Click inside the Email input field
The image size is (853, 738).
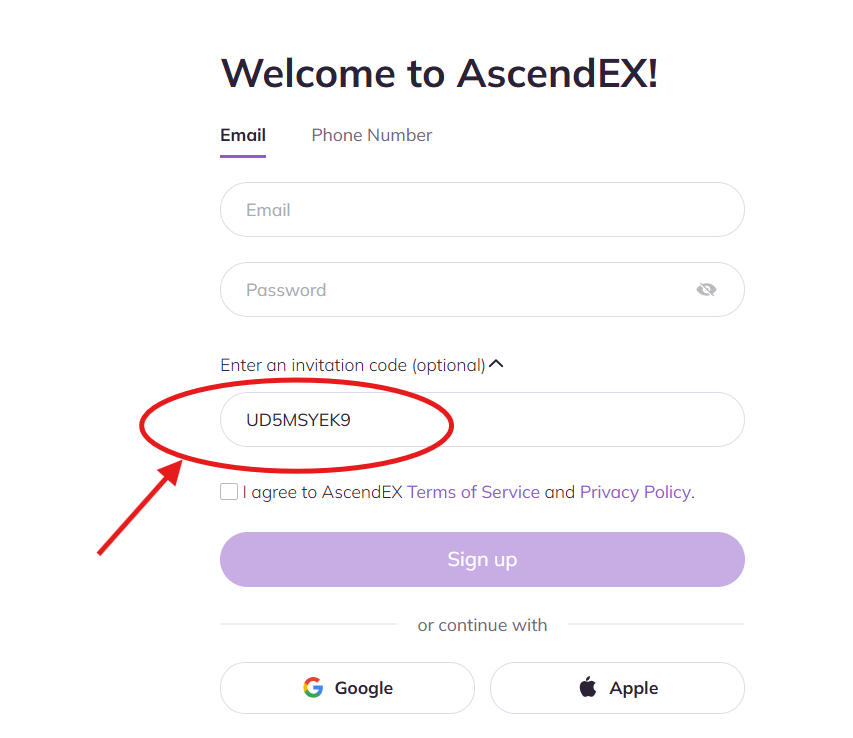pos(482,209)
